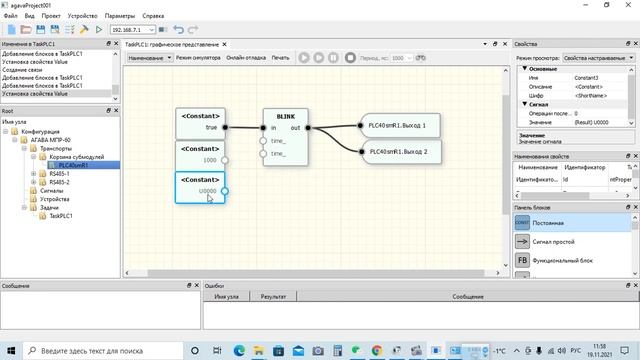Open Chrome from taskbar
640x360 pixels.
[x=377, y=351]
